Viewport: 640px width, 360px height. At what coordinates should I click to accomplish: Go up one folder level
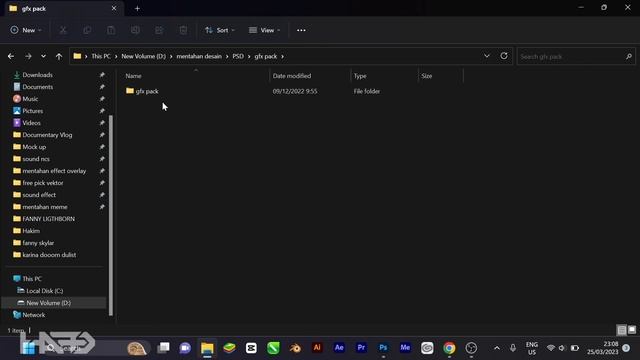pyautogui.click(x=59, y=56)
